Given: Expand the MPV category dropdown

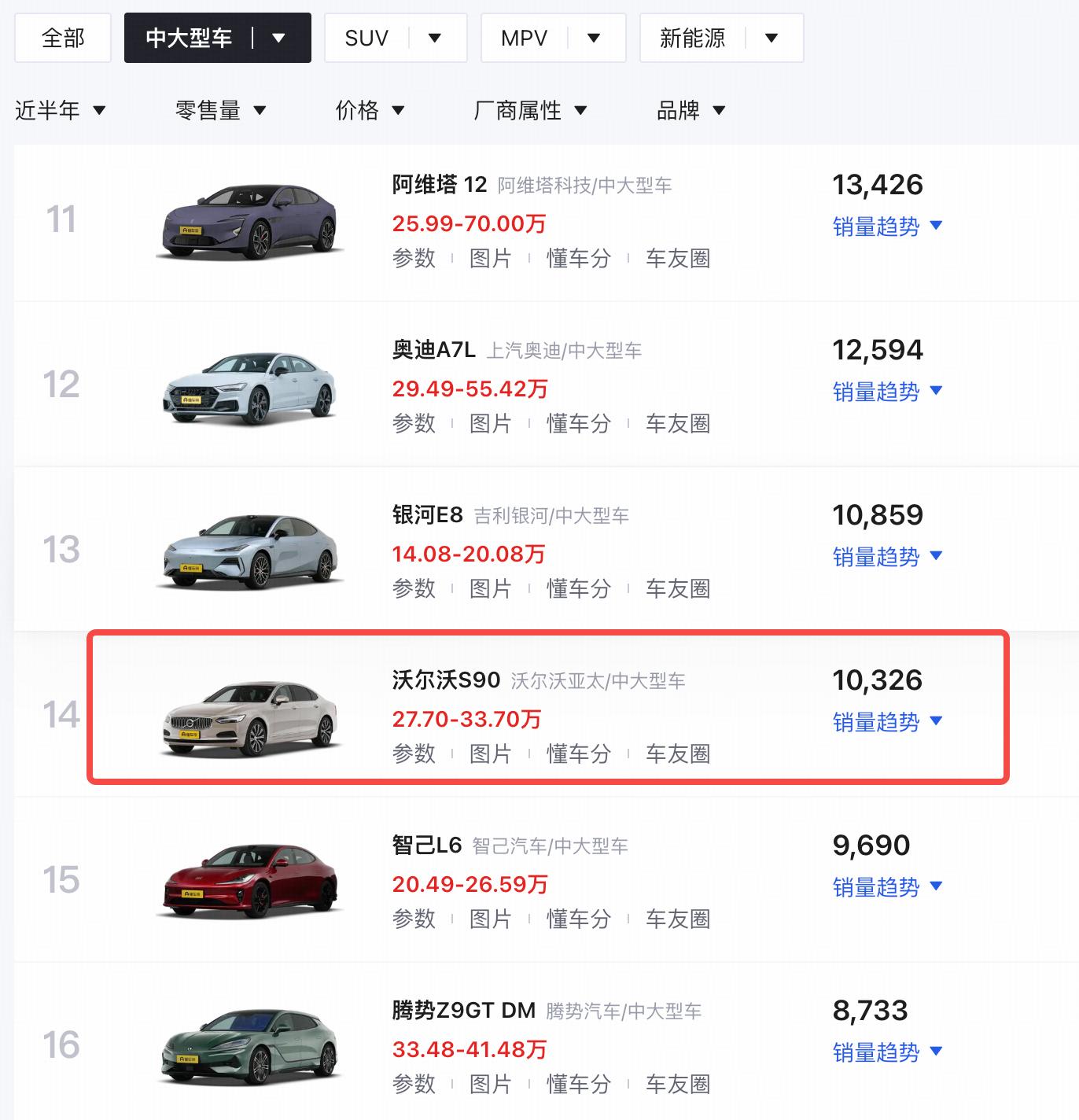Looking at the screenshot, I should pos(595,38).
